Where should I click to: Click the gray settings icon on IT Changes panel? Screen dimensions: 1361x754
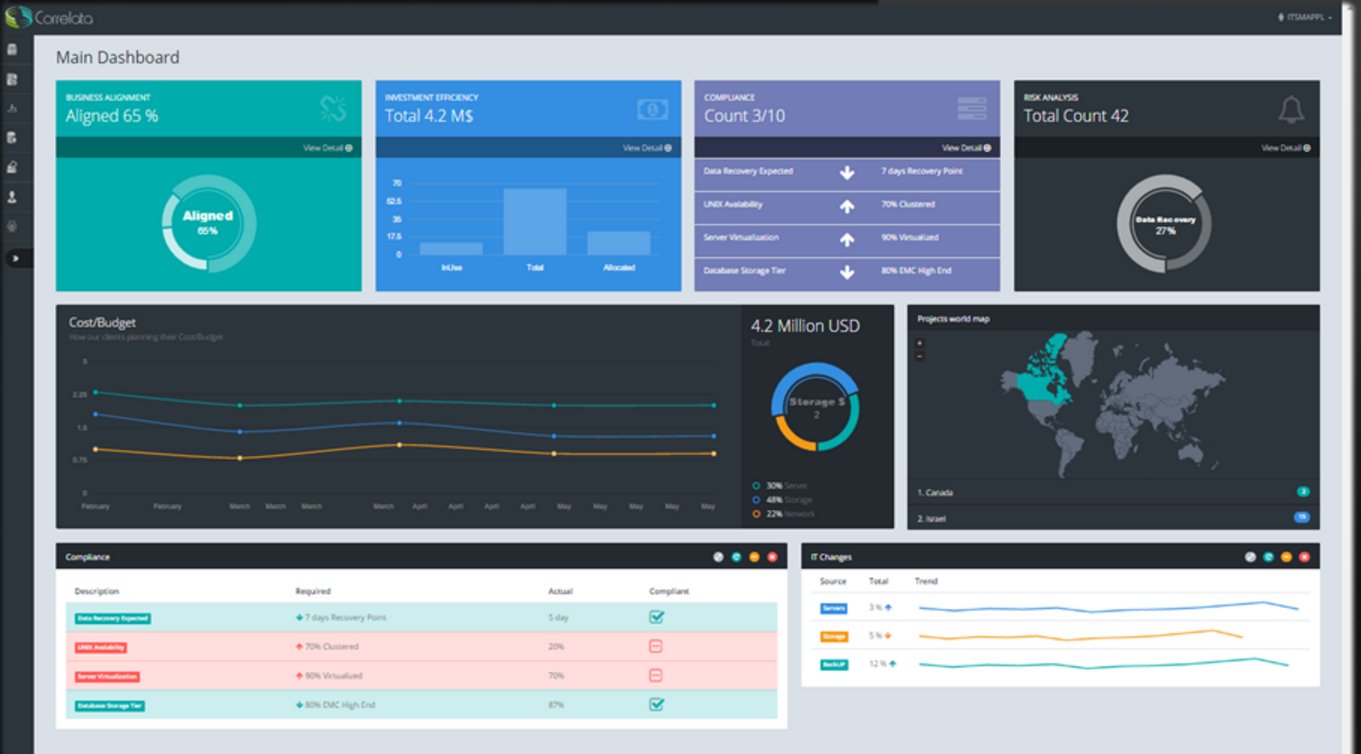click(1250, 557)
